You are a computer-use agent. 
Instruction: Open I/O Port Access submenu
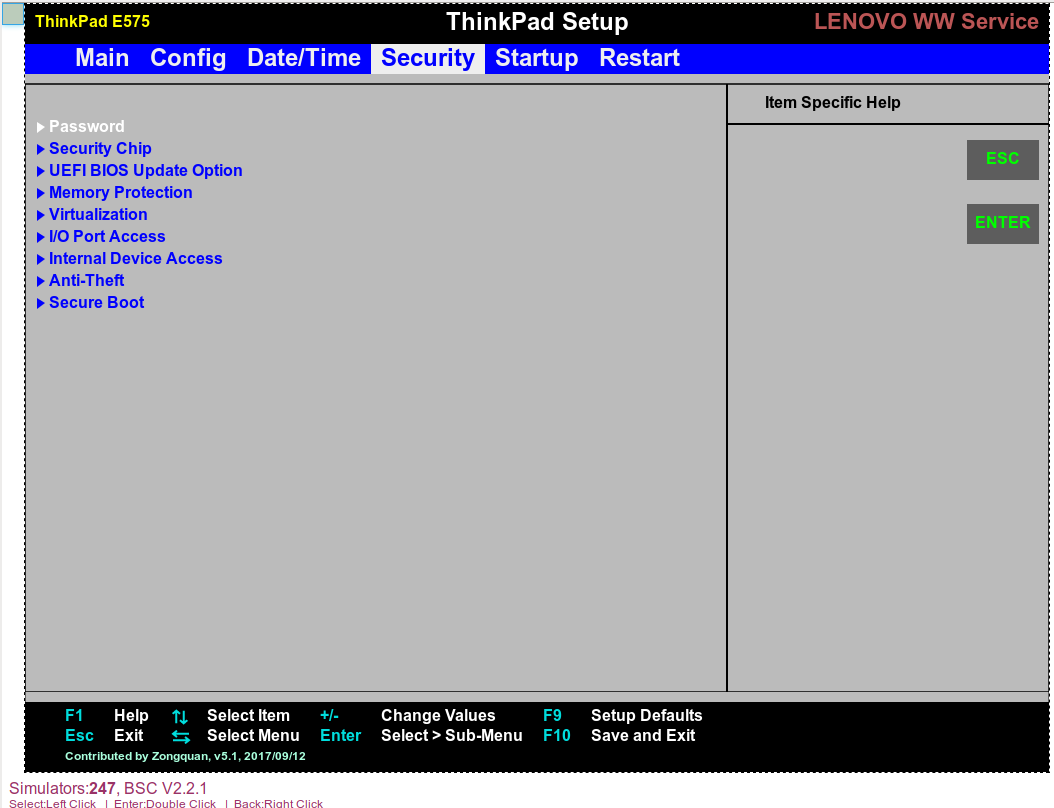(x=107, y=237)
